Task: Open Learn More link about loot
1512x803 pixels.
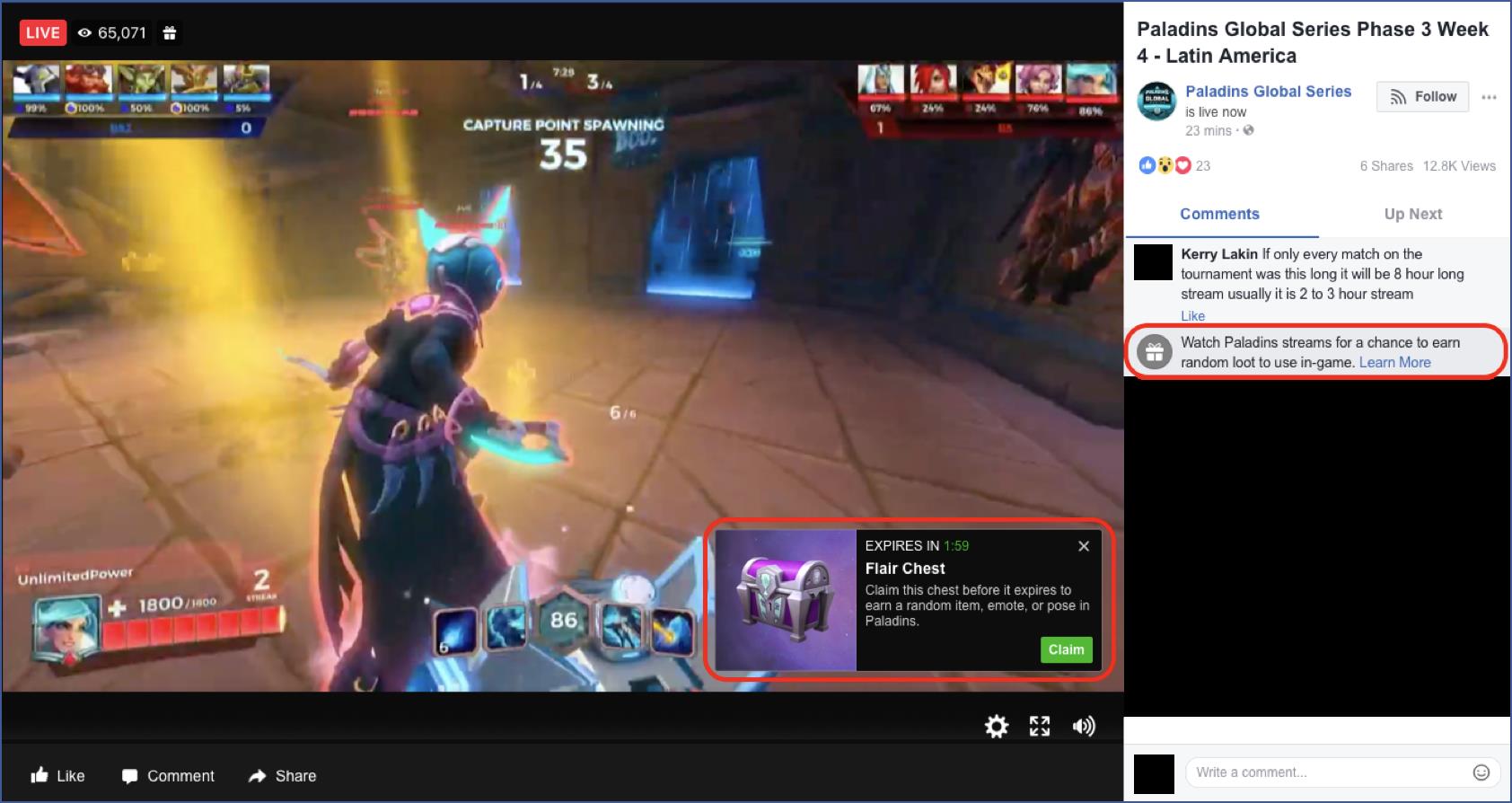Action: (1394, 362)
